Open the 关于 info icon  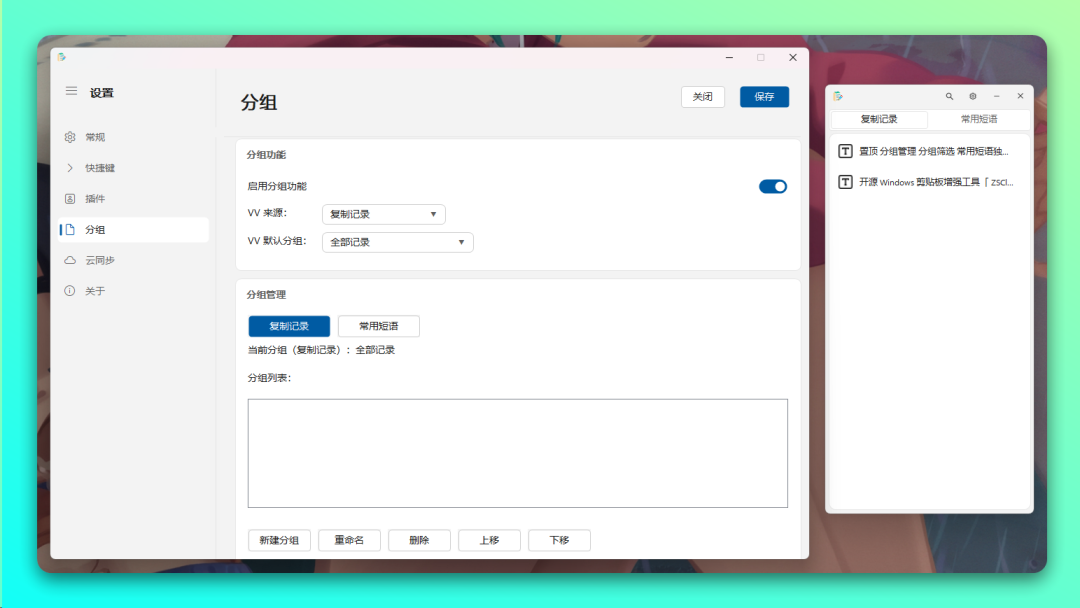[x=70, y=291]
